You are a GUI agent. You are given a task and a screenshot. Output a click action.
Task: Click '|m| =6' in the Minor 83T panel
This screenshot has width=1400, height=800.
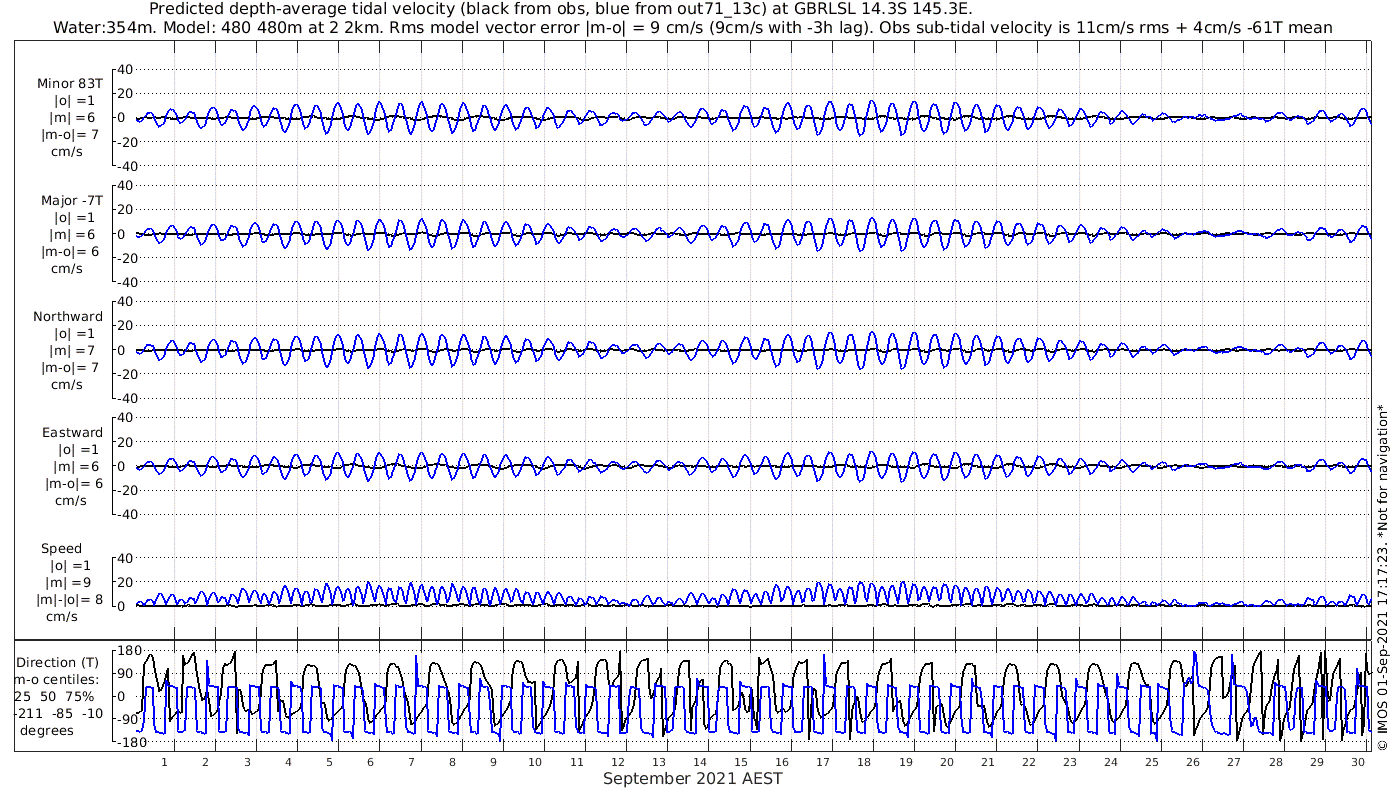[x=74, y=118]
